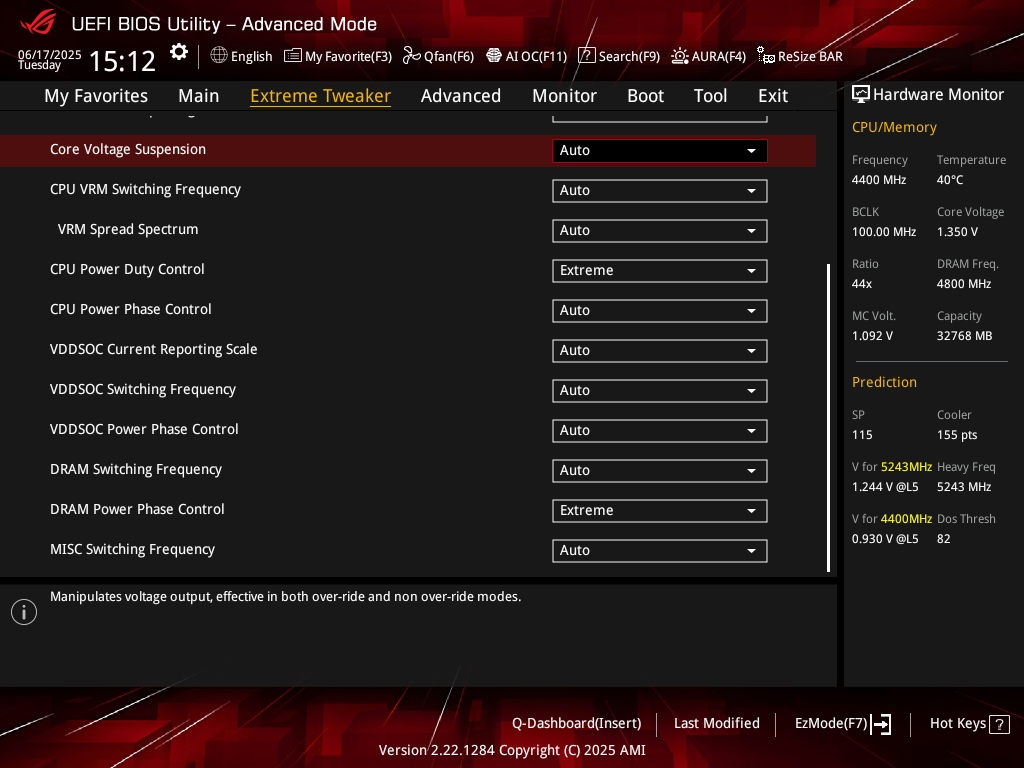1024x768 pixels.
Task: Open Q-Dashboard(Insert)
Action: click(577, 724)
